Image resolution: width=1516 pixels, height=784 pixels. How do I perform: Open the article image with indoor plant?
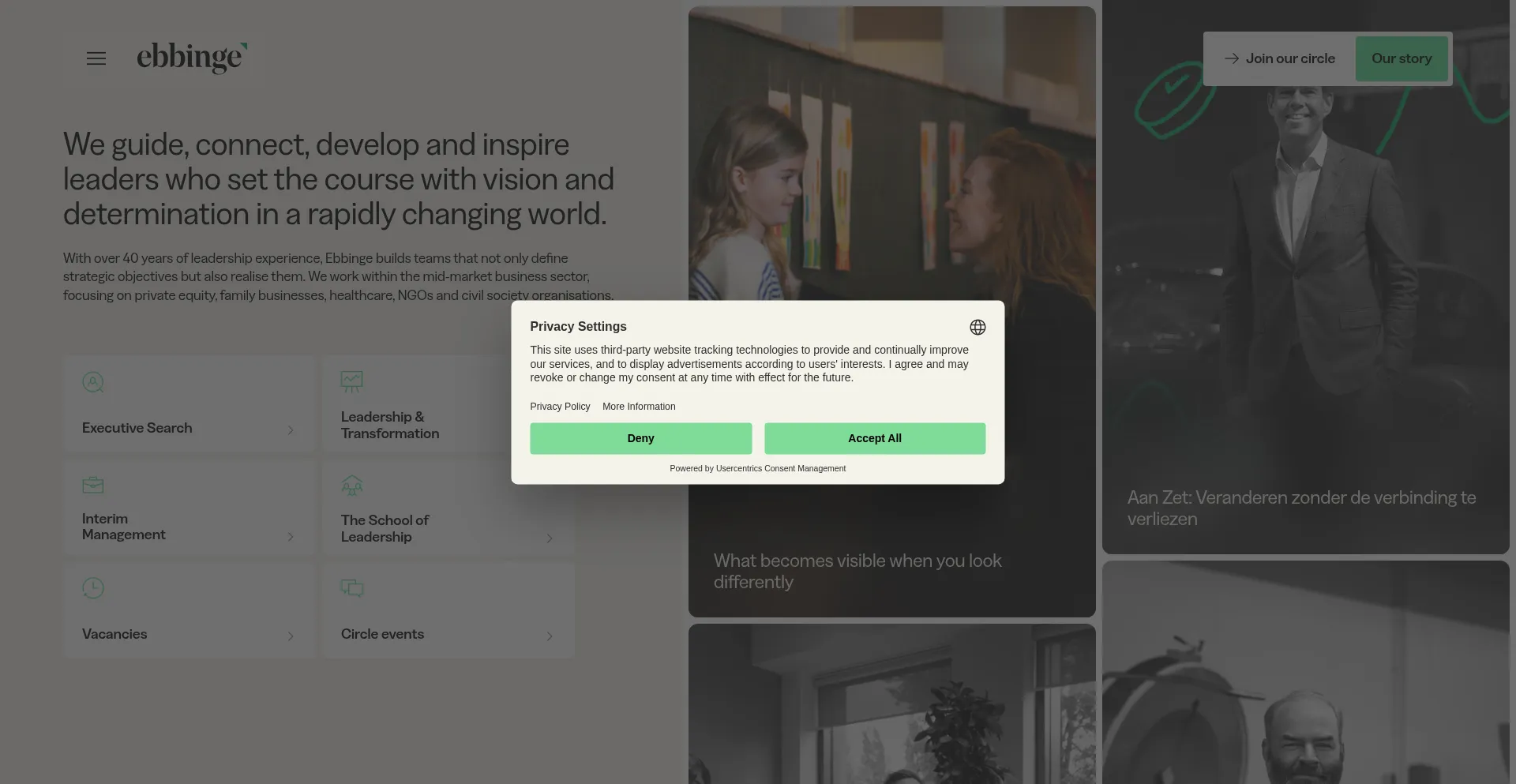click(892, 704)
